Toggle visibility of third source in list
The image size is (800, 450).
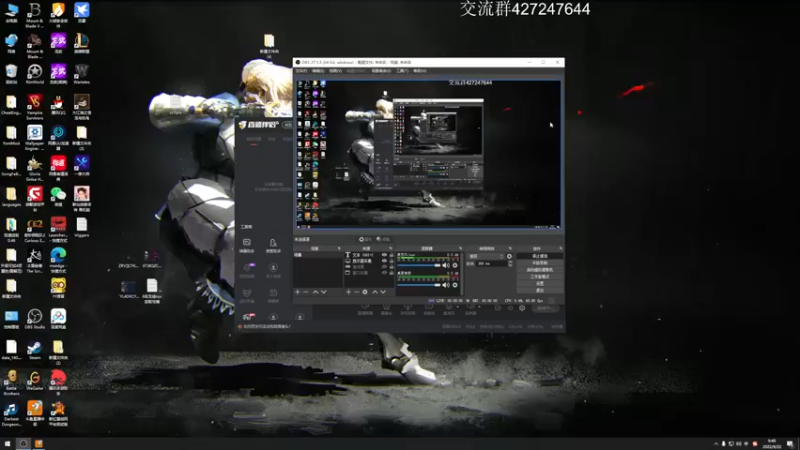click(x=384, y=267)
